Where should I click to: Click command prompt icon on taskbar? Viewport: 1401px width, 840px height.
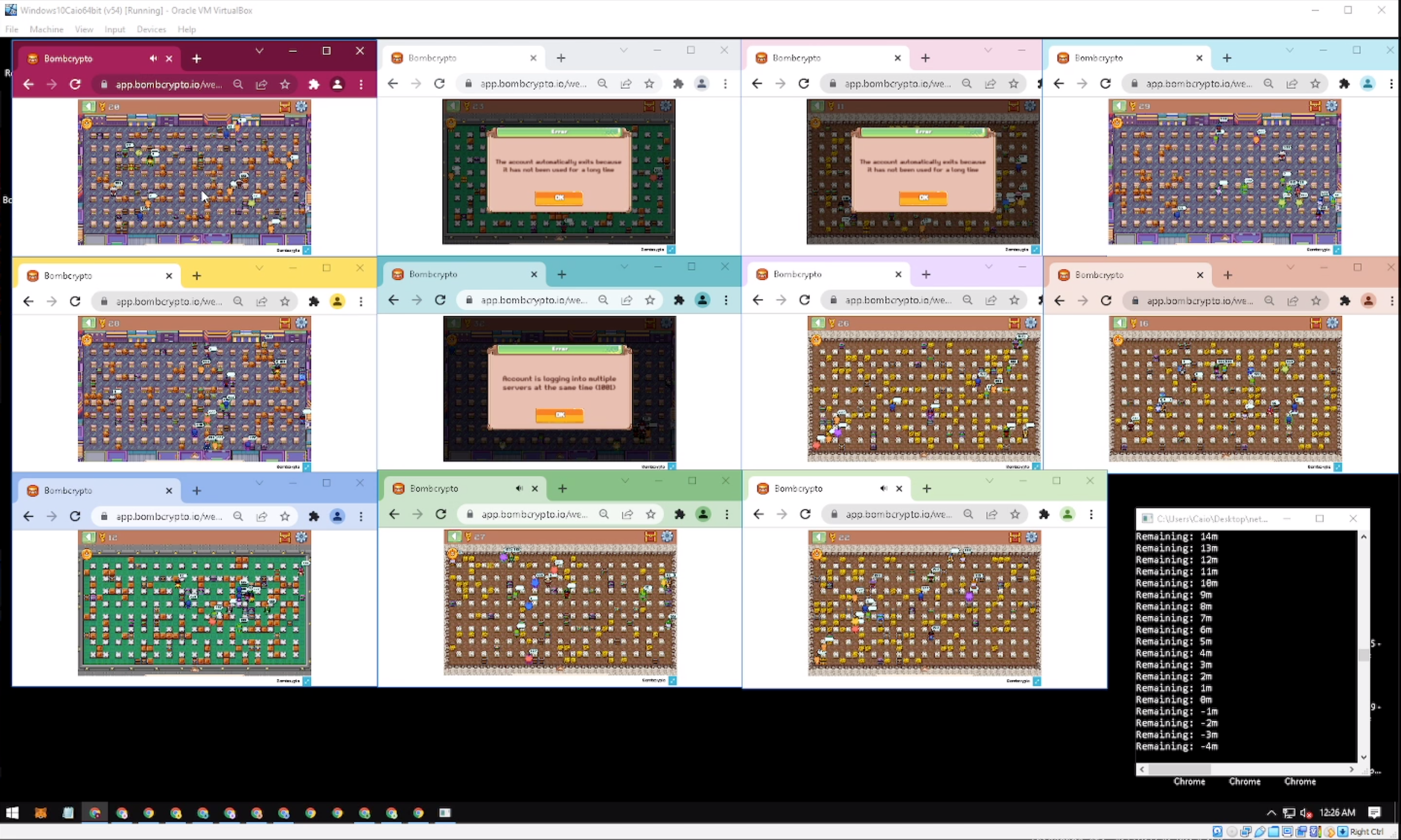(445, 813)
